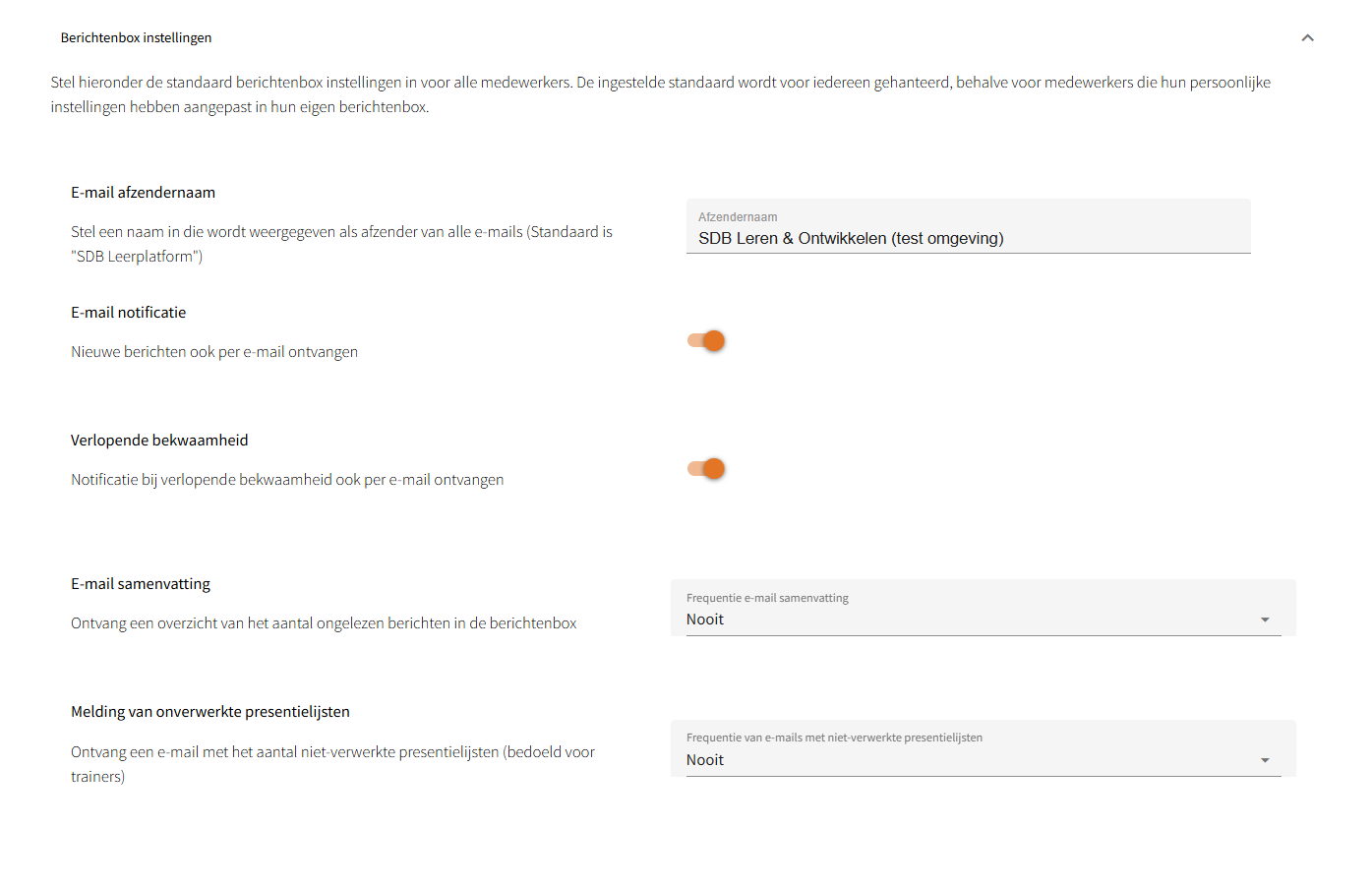Collapse the Berichtenbox instellingen panel chevron

[1307, 38]
